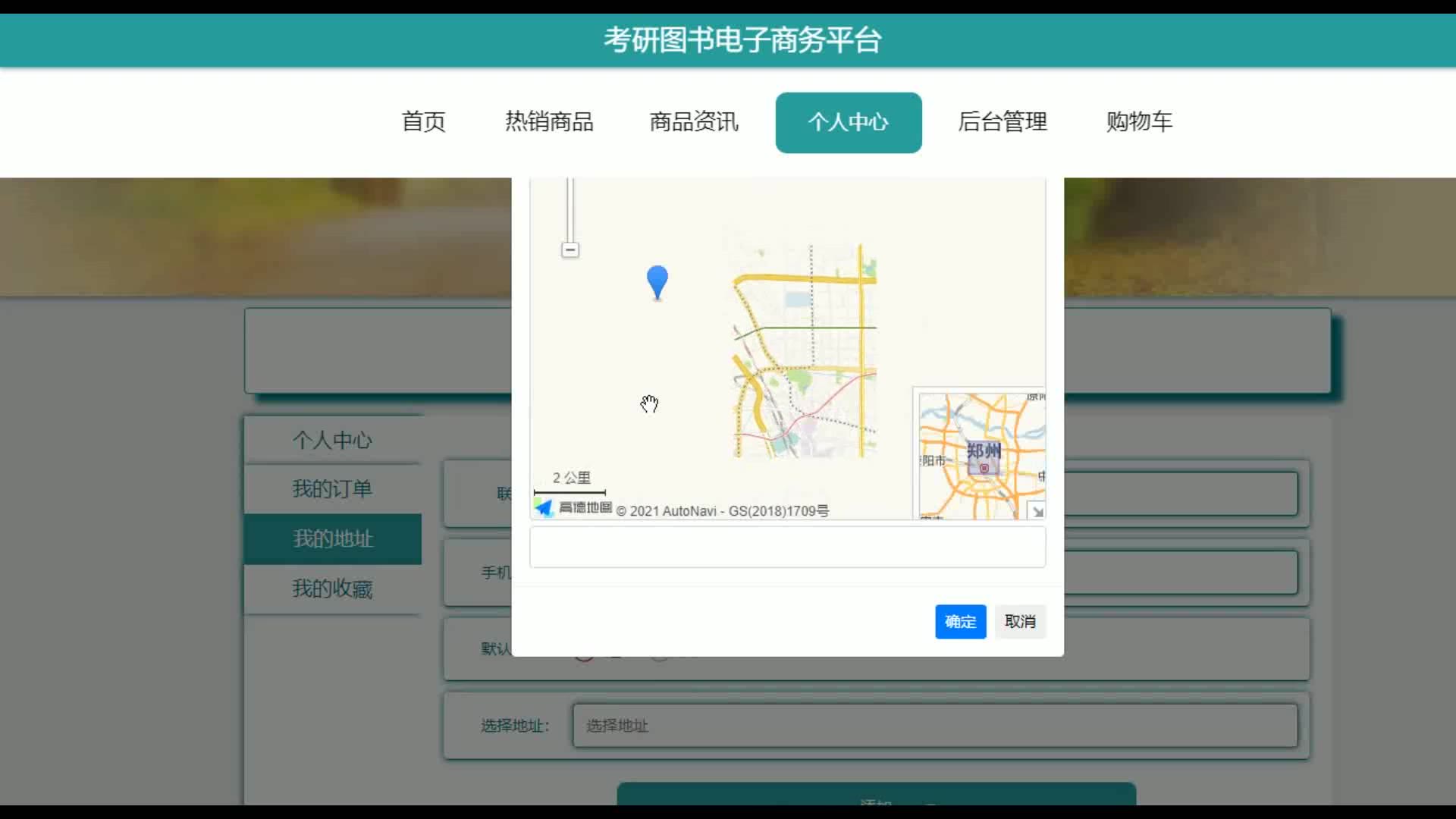Viewport: 1456px width, 819px height.
Task: Click the AutoNavi 高德地图 logo
Action: (x=573, y=507)
